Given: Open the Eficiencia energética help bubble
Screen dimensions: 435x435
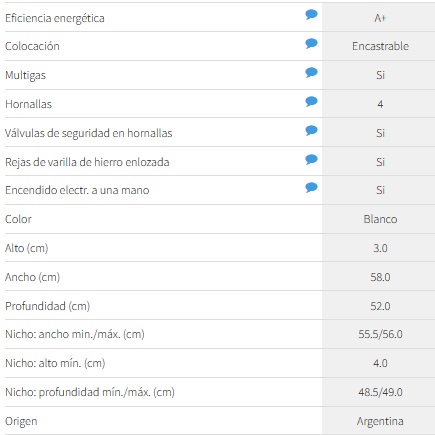Looking at the screenshot, I should [x=311, y=15].
